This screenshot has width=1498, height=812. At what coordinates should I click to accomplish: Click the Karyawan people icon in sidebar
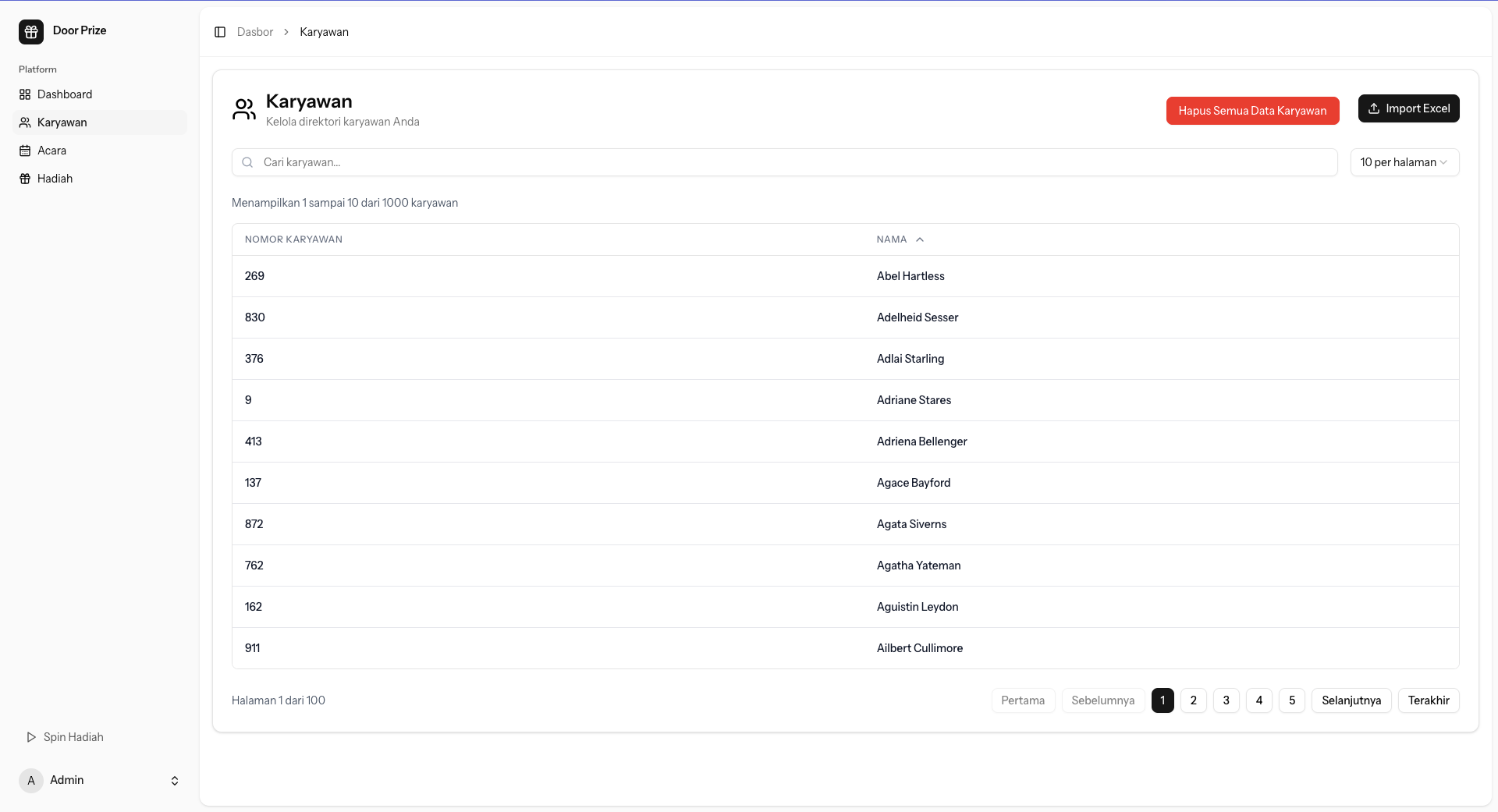click(25, 122)
